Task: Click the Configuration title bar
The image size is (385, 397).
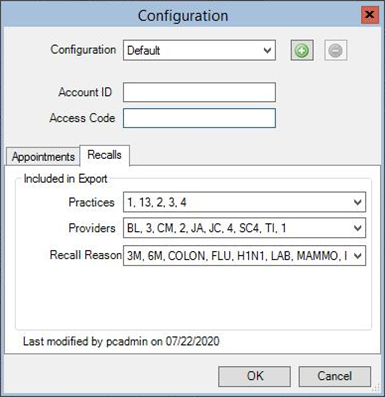Action: click(183, 16)
